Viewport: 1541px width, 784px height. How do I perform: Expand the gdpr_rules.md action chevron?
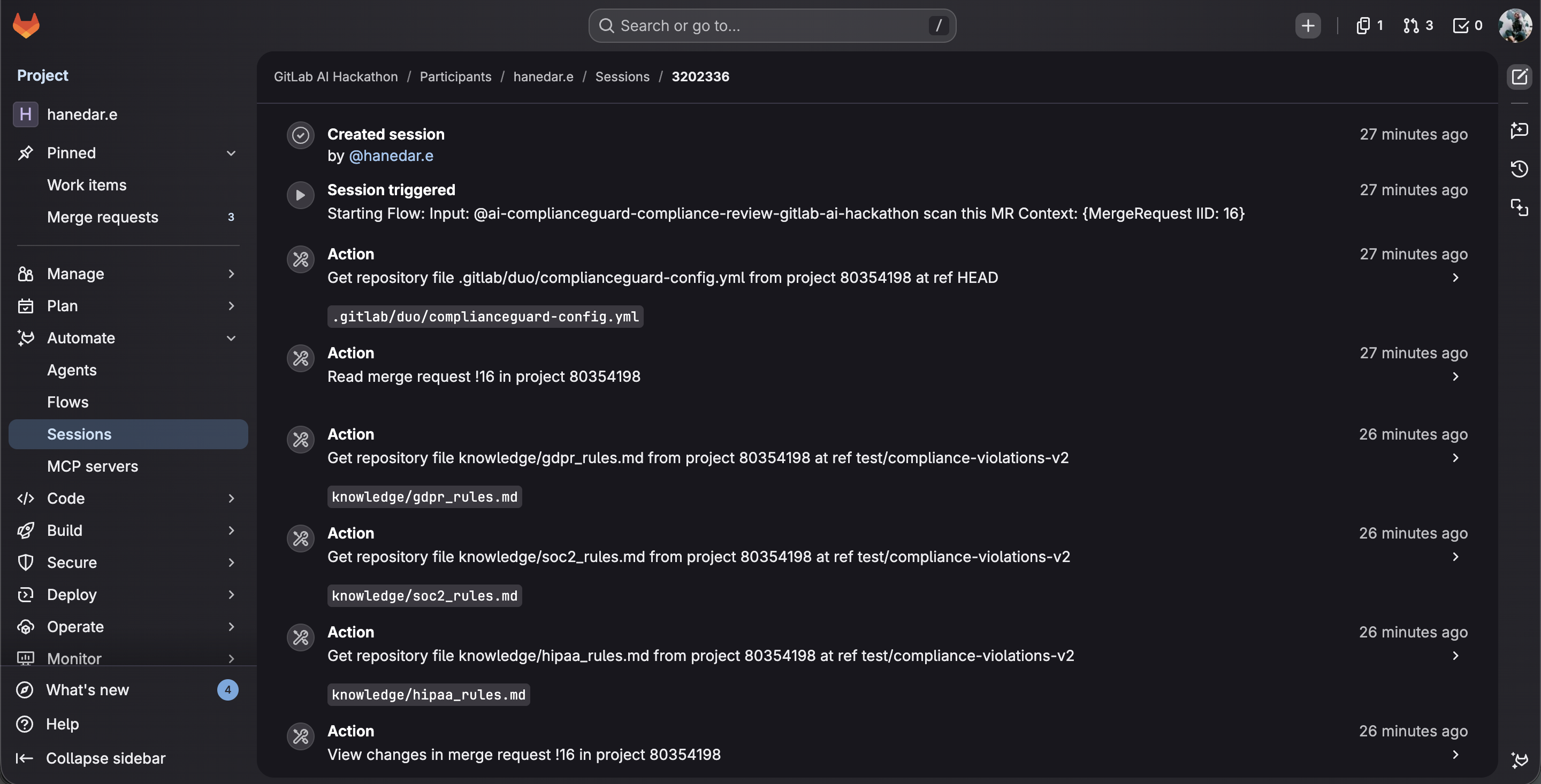[1455, 458]
